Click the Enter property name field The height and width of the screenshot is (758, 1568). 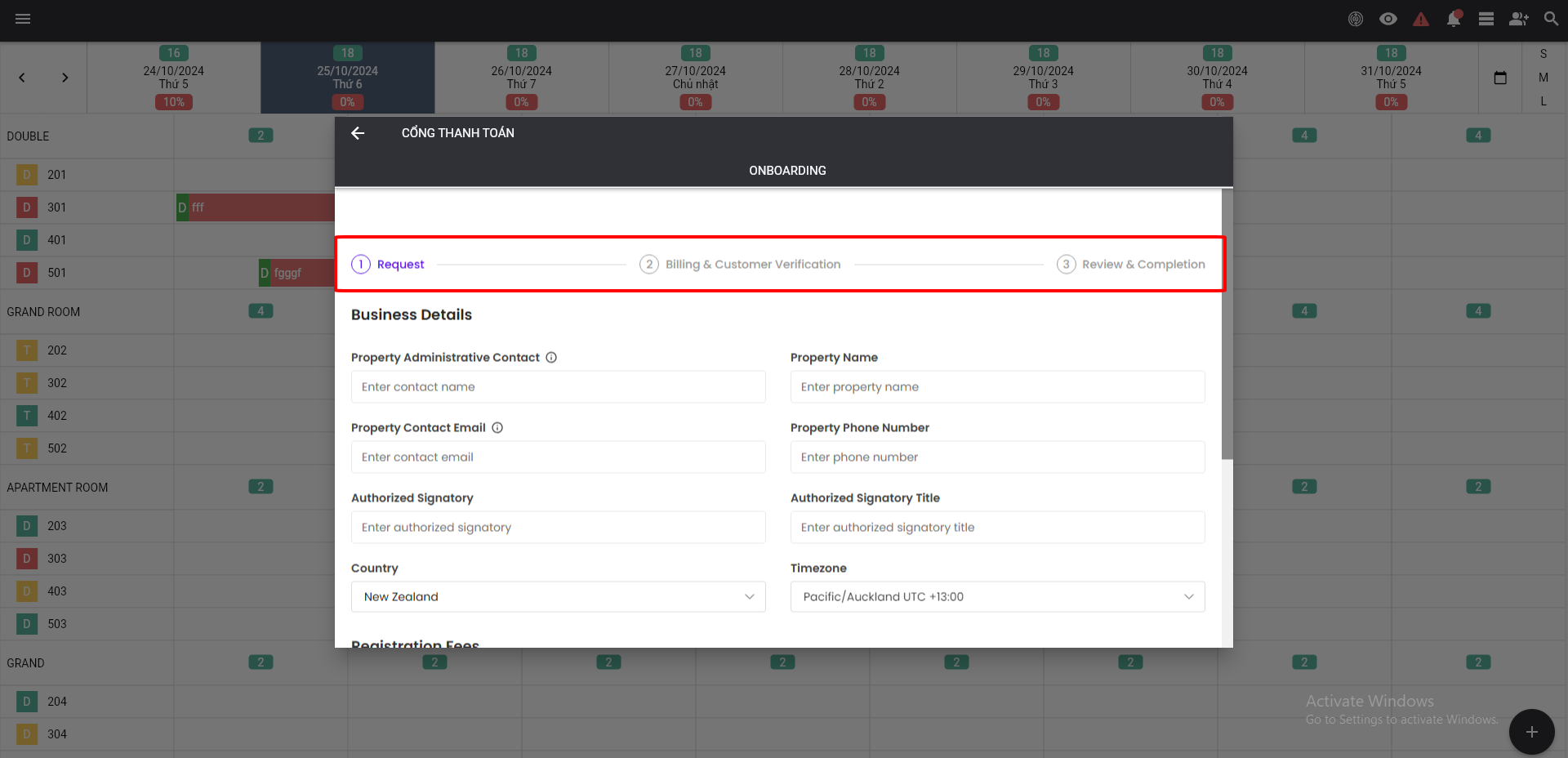998,387
